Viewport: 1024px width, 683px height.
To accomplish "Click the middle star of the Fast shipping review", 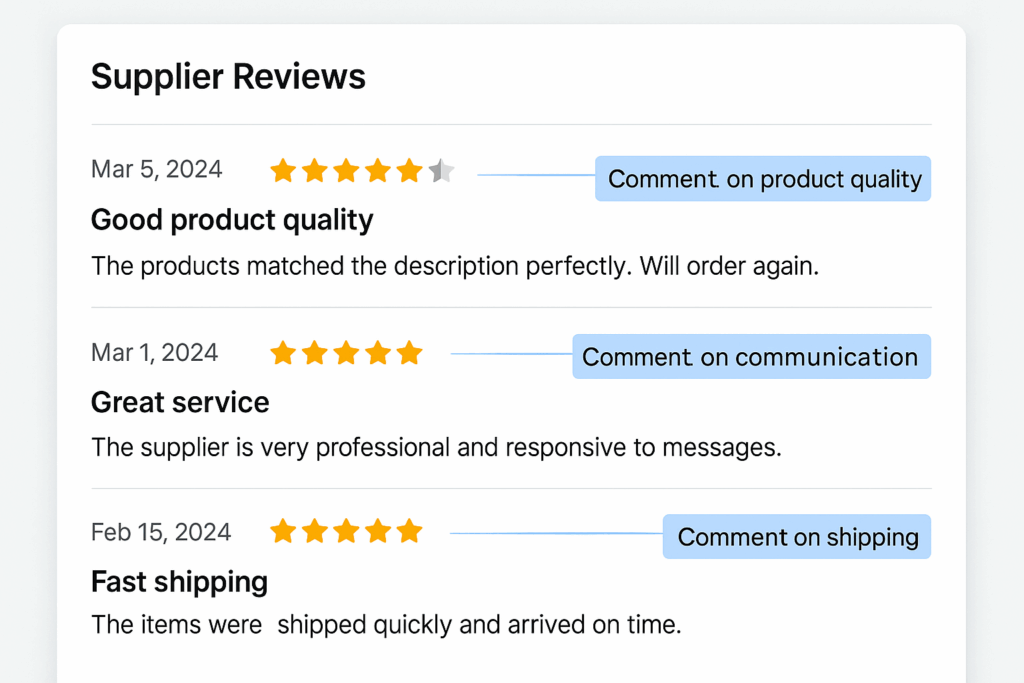I will click(x=347, y=531).
